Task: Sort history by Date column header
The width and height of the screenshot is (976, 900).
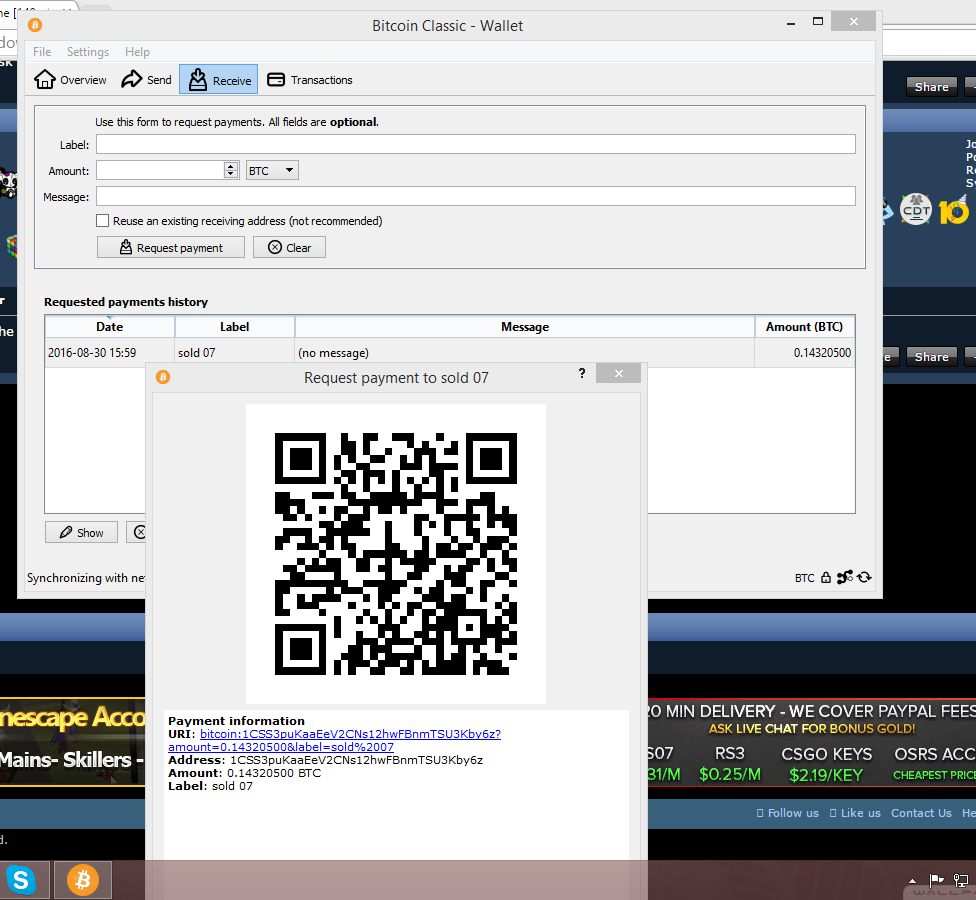Action: (x=110, y=327)
